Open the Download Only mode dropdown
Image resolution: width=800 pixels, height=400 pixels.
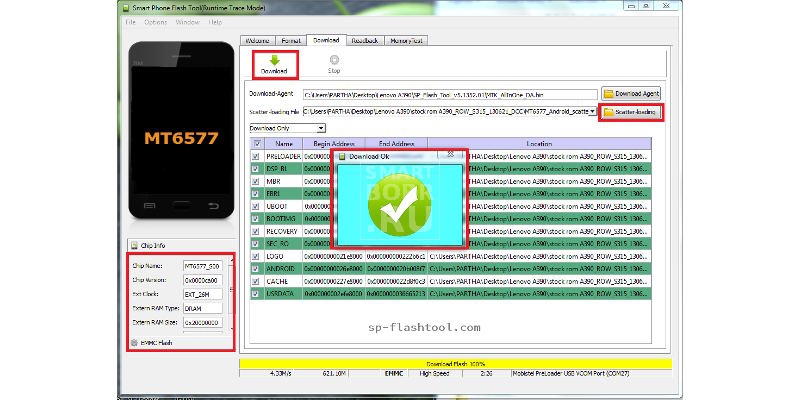(321, 128)
